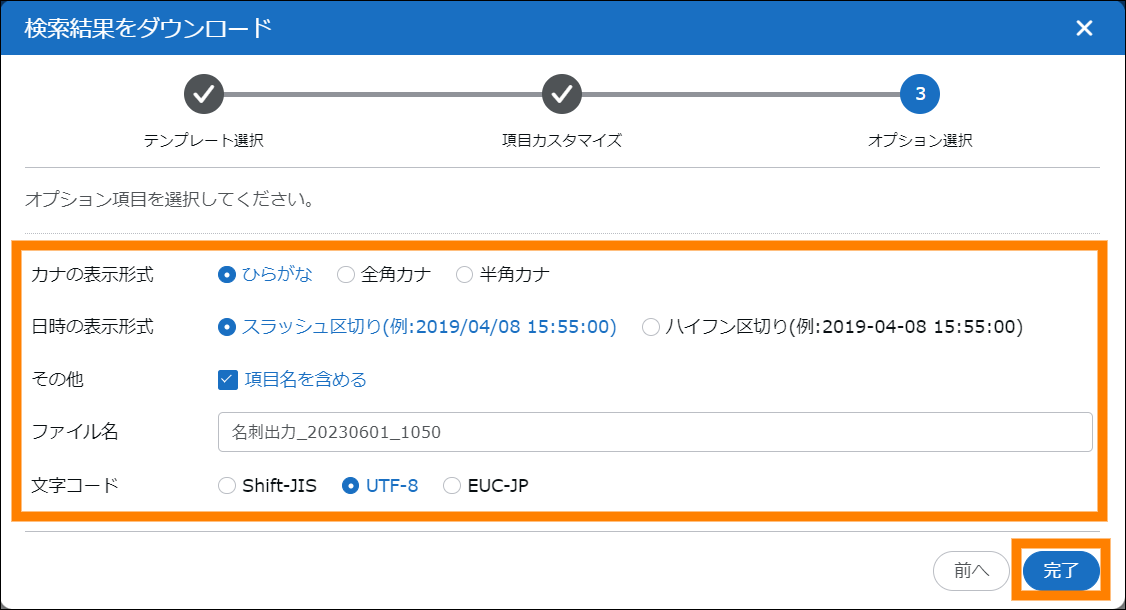Toggle the 項目名を含める checkbox
The height and width of the screenshot is (610, 1126).
pos(227,380)
